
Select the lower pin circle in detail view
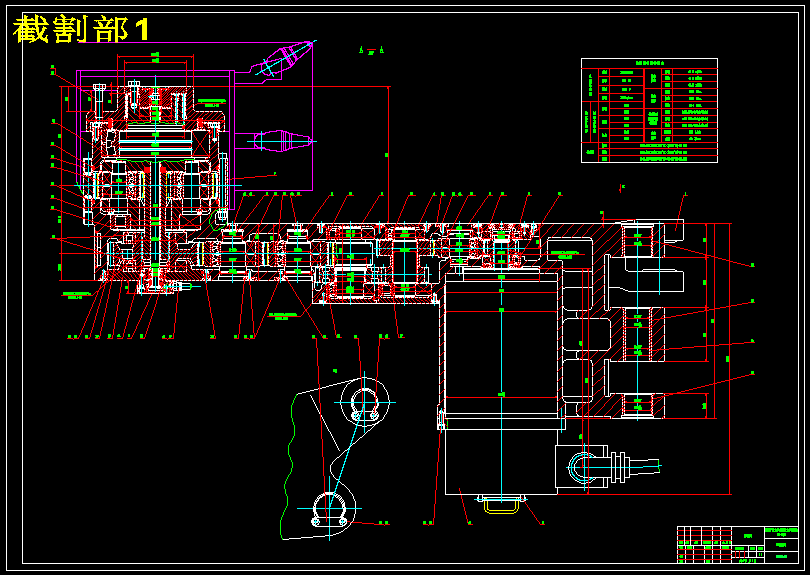[329, 509]
